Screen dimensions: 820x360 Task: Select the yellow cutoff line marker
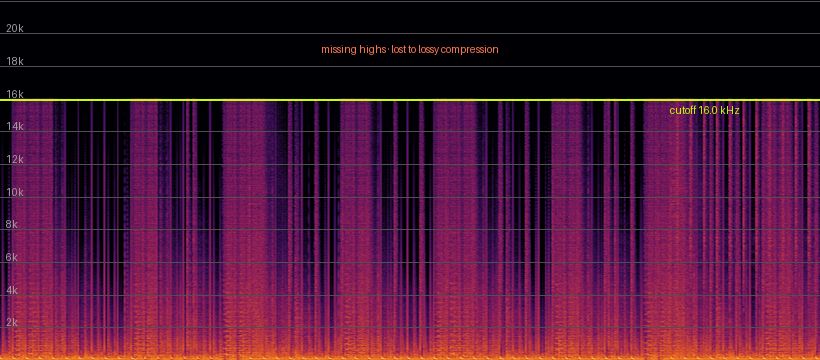pyautogui.click(x=410, y=100)
